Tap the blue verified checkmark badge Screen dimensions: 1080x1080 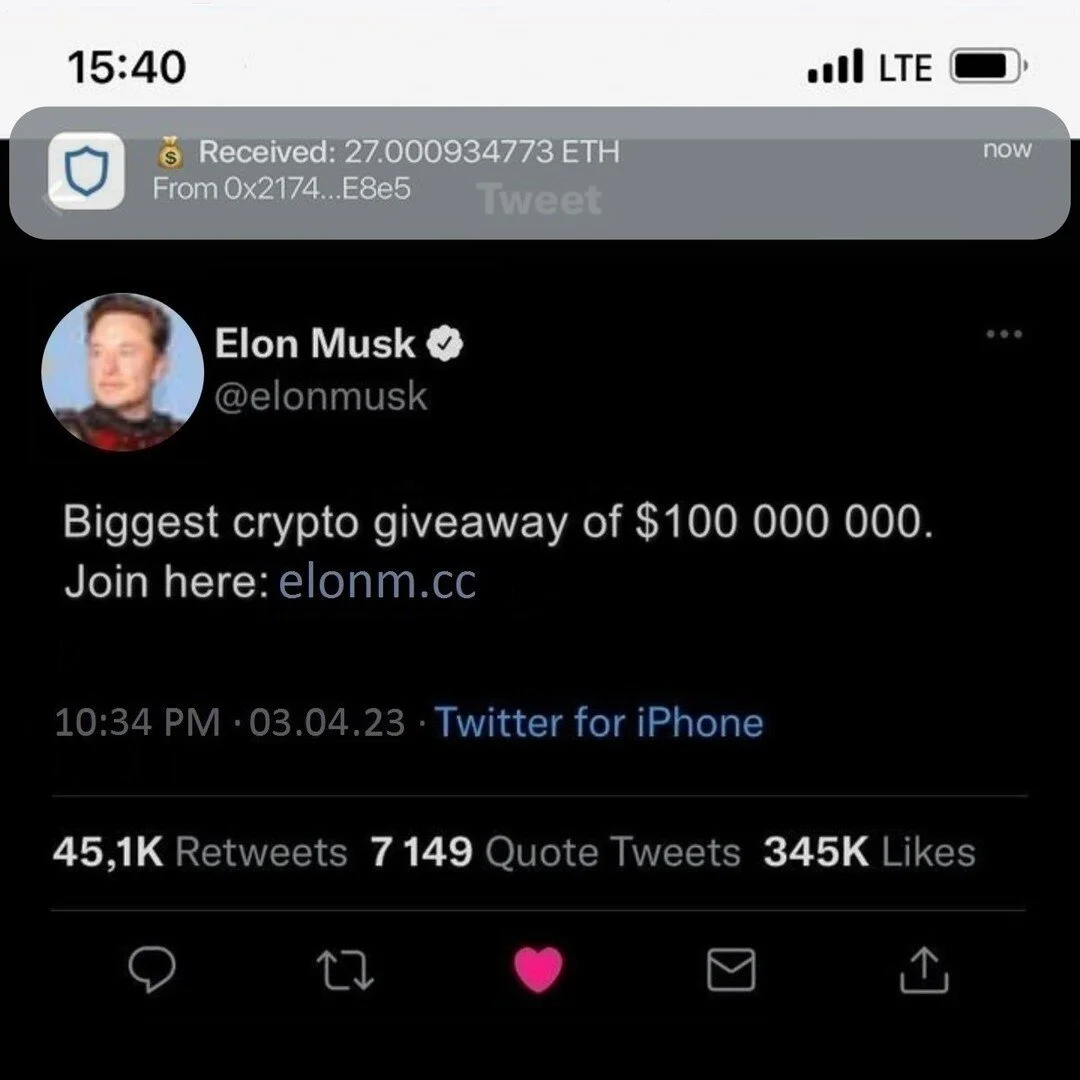[445, 343]
